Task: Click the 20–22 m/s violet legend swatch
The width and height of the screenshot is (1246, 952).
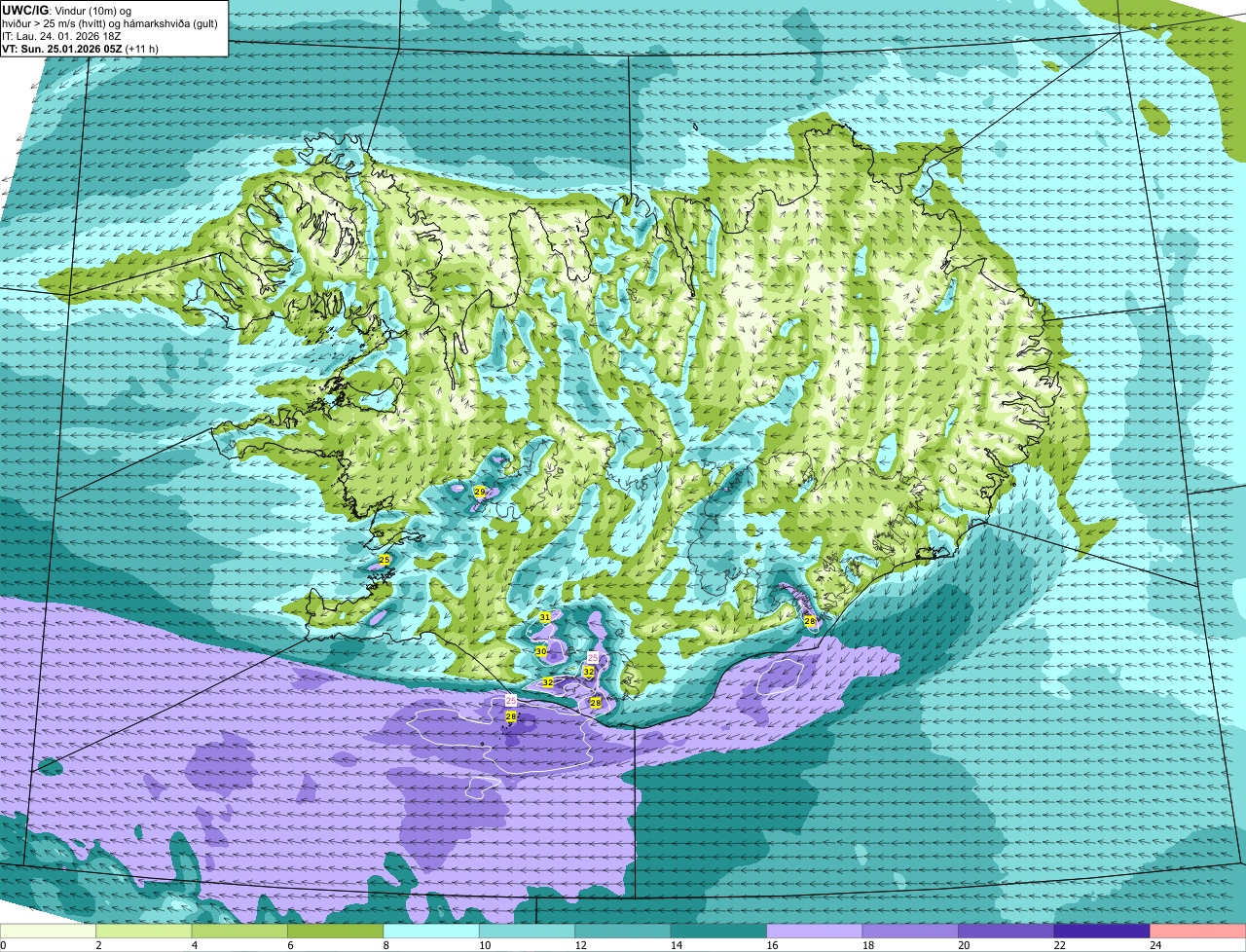Action: pyautogui.click(x=1007, y=932)
